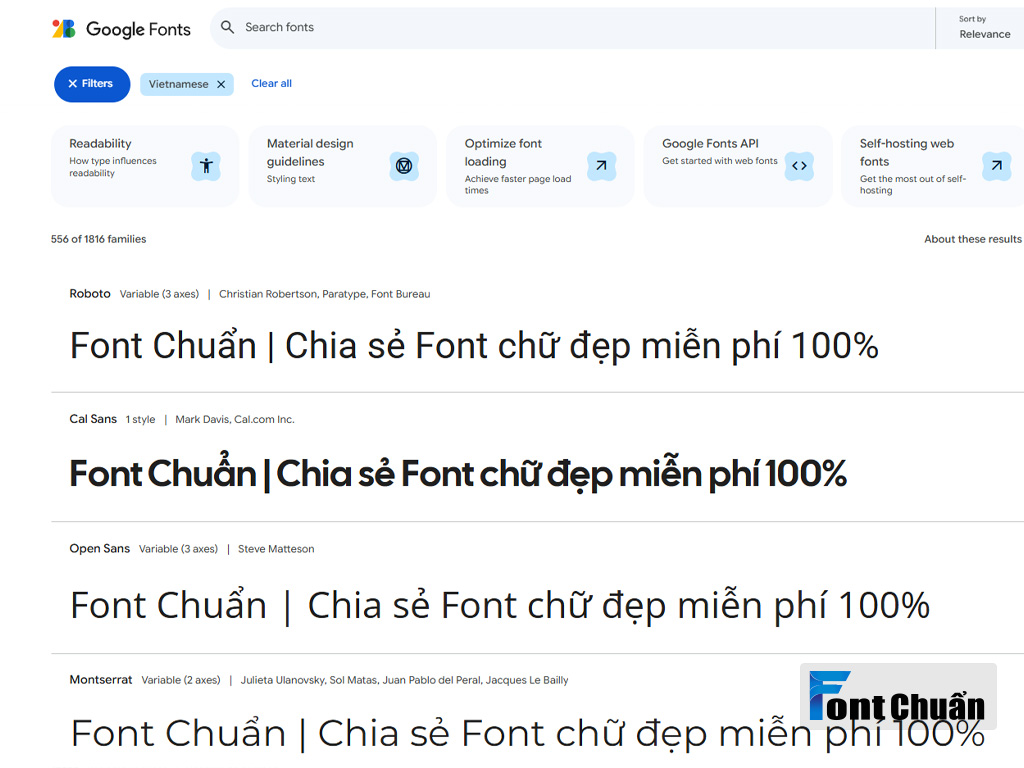Screen dimensions: 1024x768
Task: Open the Open Sans font family
Action: (x=99, y=549)
